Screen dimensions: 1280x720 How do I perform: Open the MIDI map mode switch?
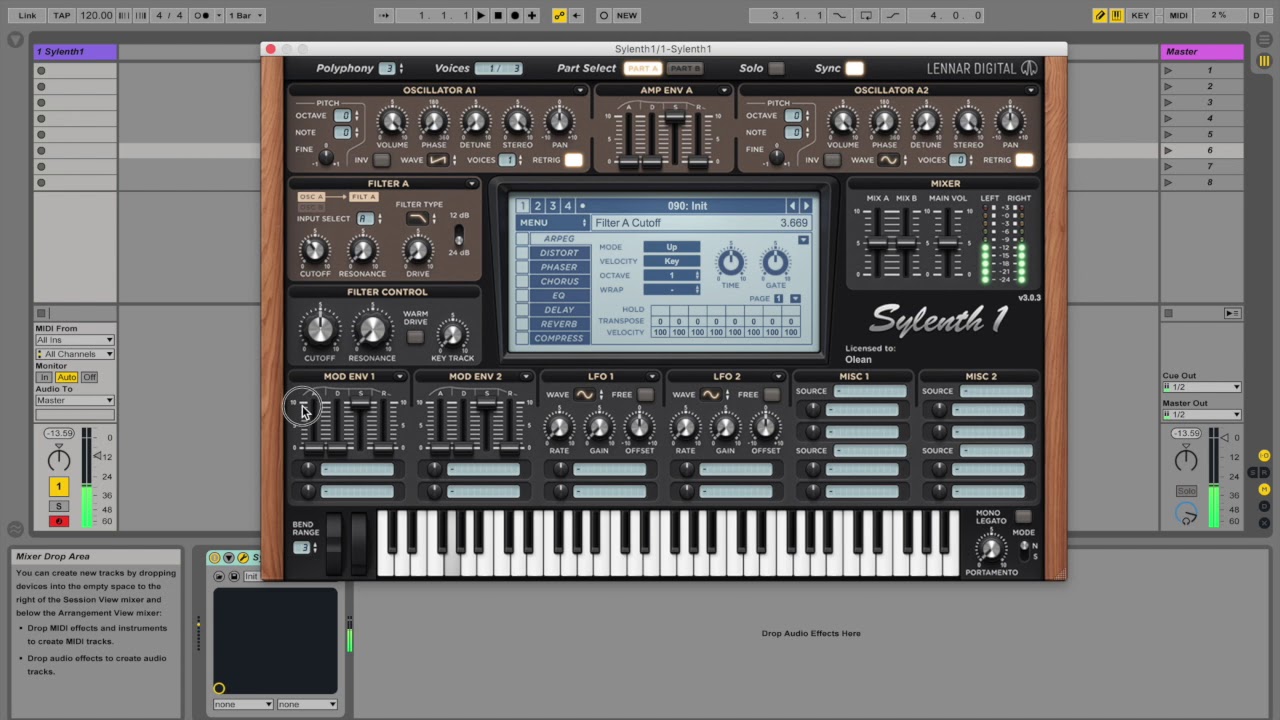tap(1179, 15)
